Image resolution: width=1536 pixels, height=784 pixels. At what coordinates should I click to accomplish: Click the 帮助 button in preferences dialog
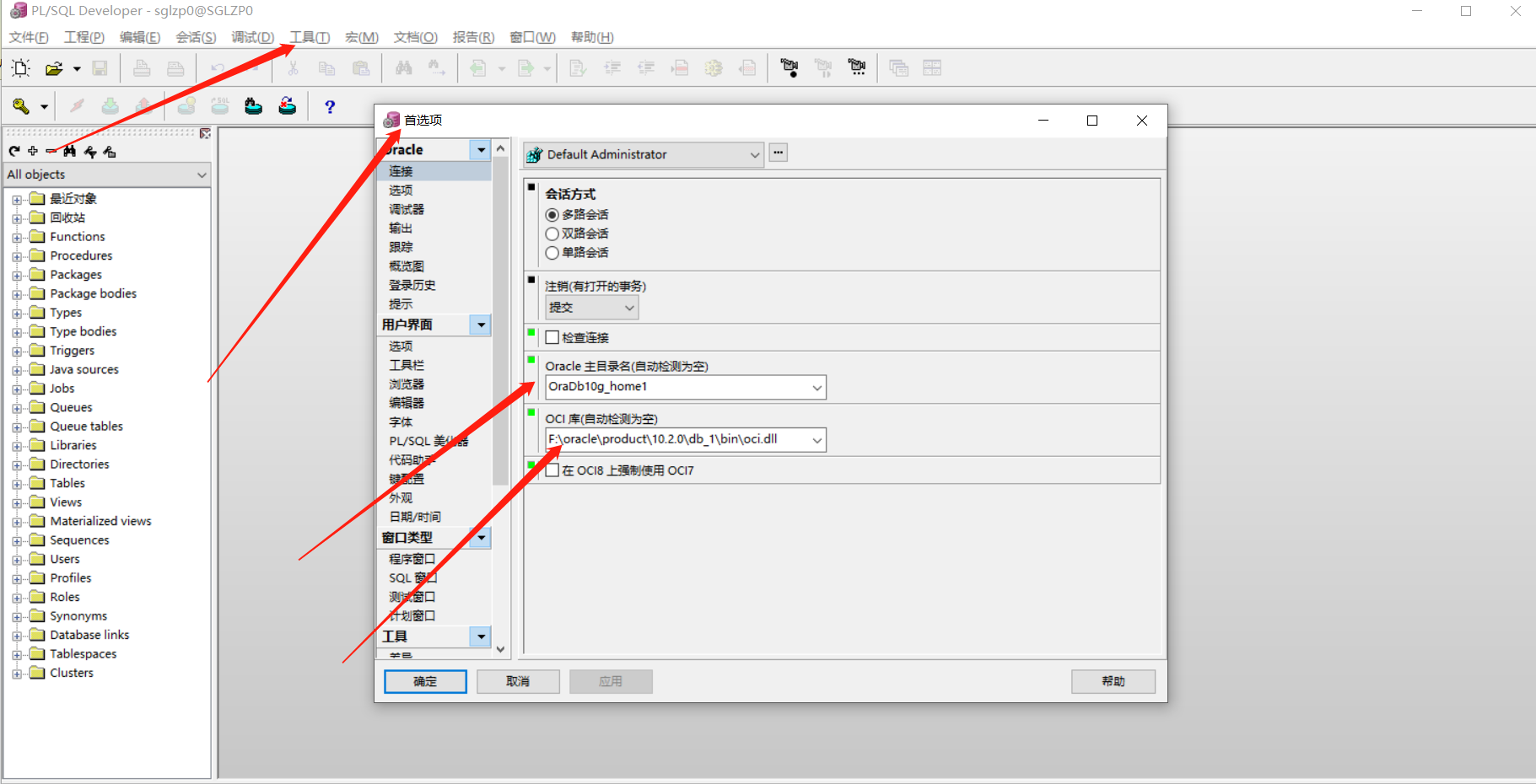[1113, 681]
